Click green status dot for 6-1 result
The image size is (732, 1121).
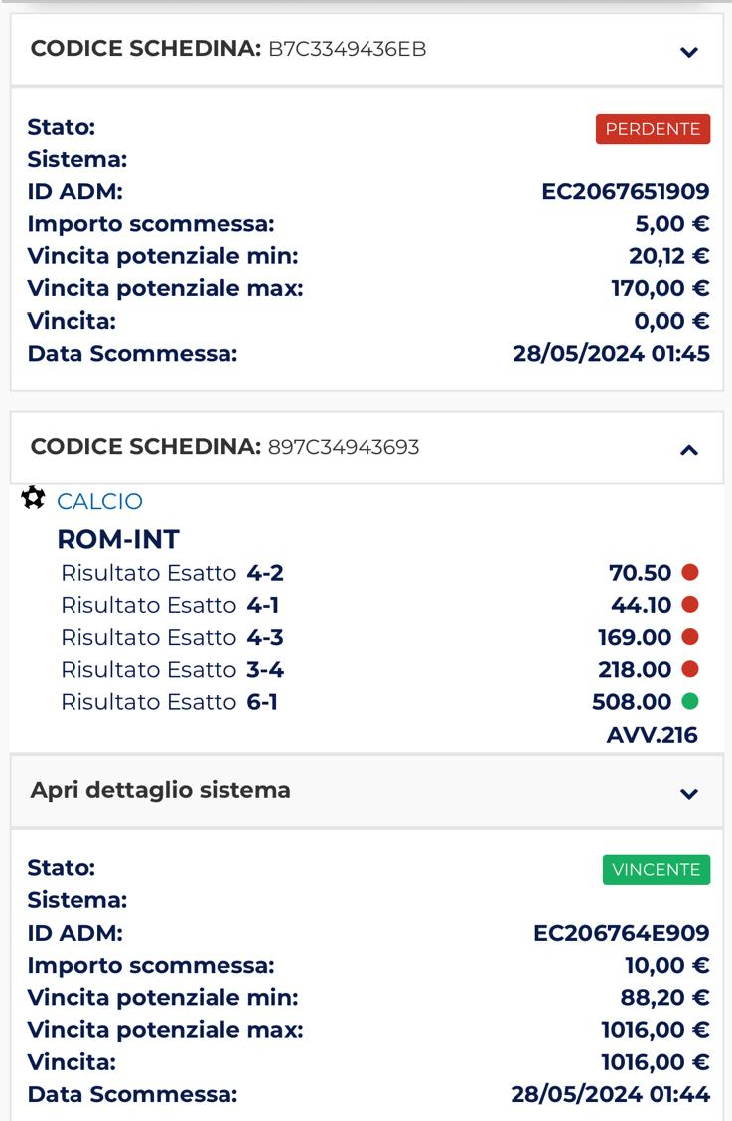[x=690, y=701]
